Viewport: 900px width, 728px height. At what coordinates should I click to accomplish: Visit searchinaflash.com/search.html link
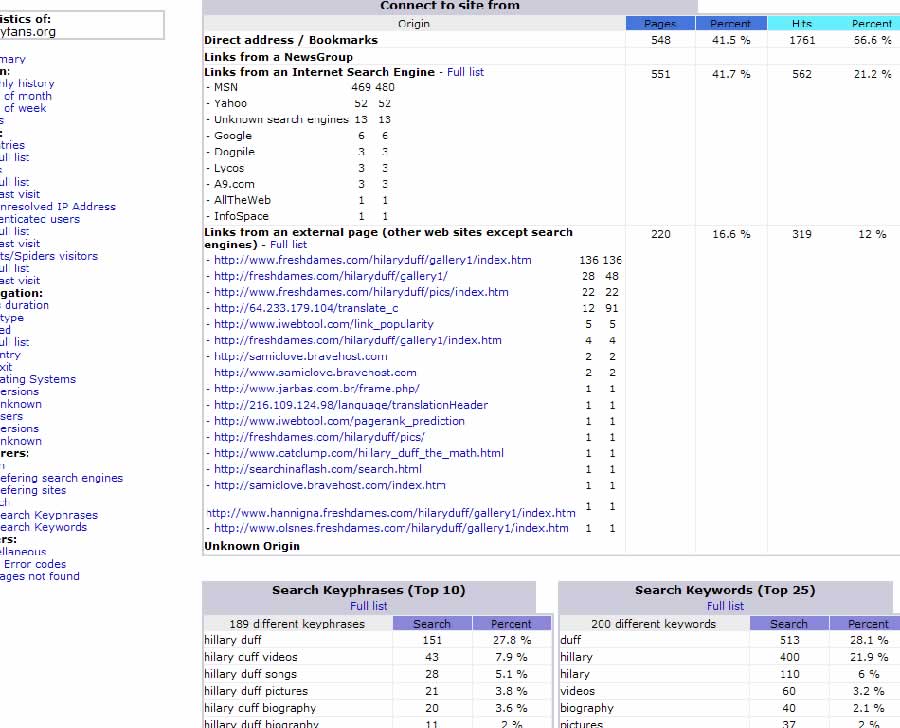[x=318, y=469]
